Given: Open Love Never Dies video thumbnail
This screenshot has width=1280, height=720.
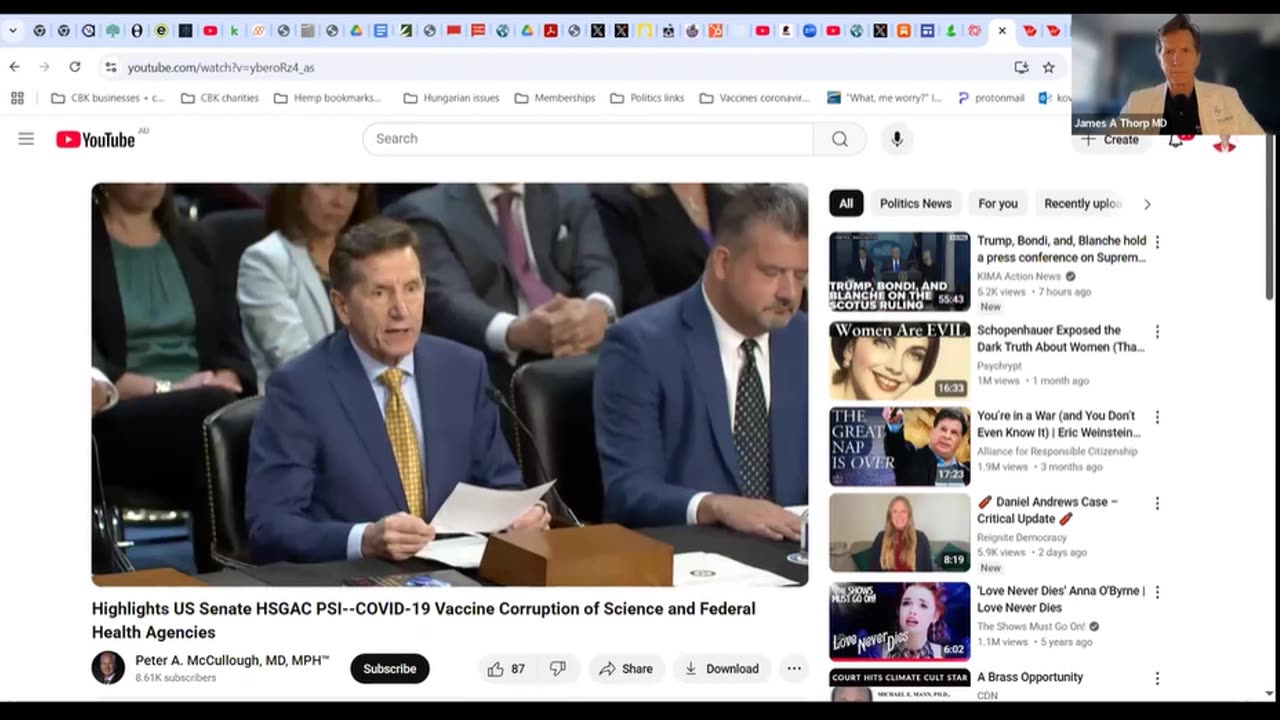Looking at the screenshot, I should tap(899, 621).
